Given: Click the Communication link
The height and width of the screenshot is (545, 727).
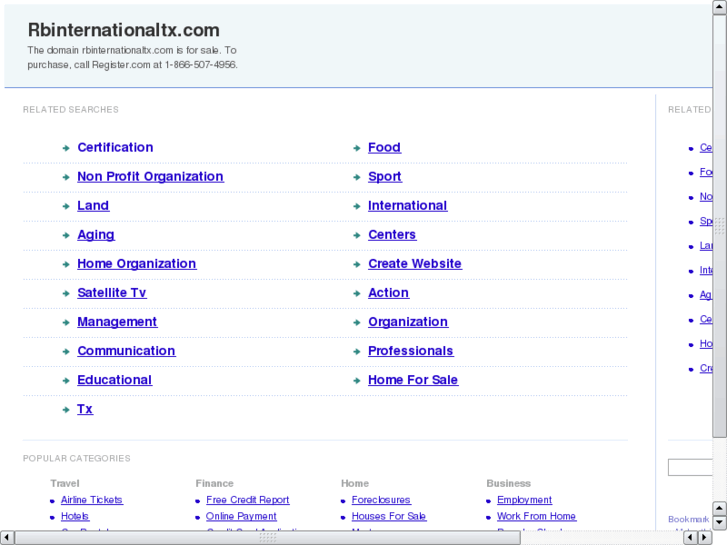Looking at the screenshot, I should 126,351.
